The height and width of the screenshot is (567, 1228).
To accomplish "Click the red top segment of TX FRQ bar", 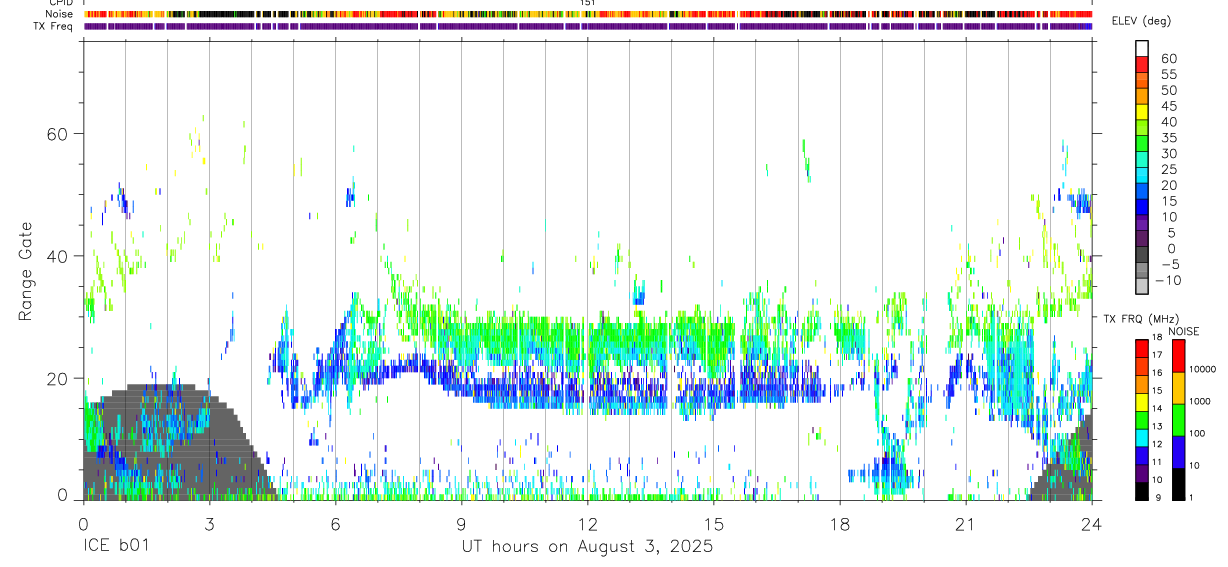I will point(1142,348).
